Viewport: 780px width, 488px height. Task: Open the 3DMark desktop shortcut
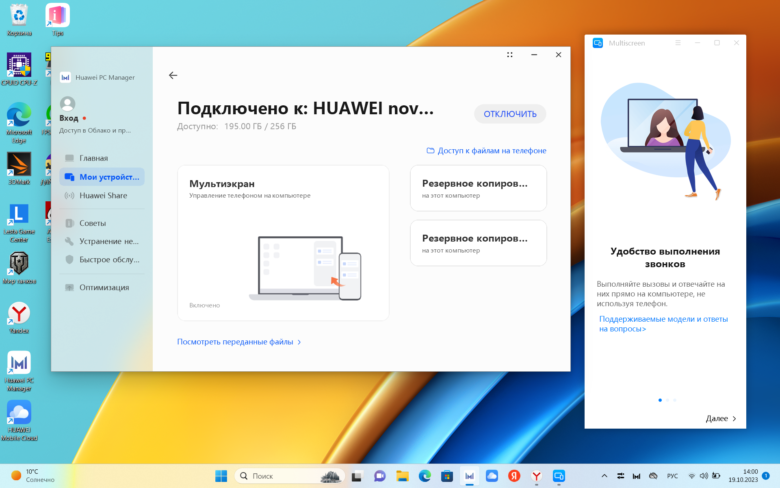coord(19,169)
